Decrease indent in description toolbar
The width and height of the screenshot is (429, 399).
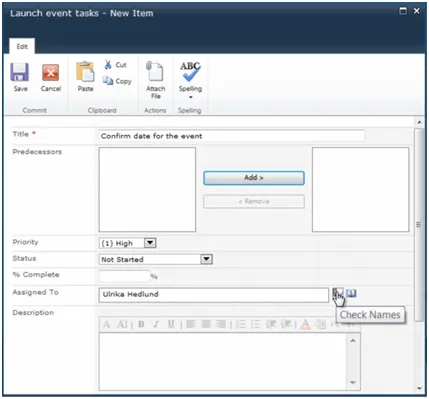(271, 324)
